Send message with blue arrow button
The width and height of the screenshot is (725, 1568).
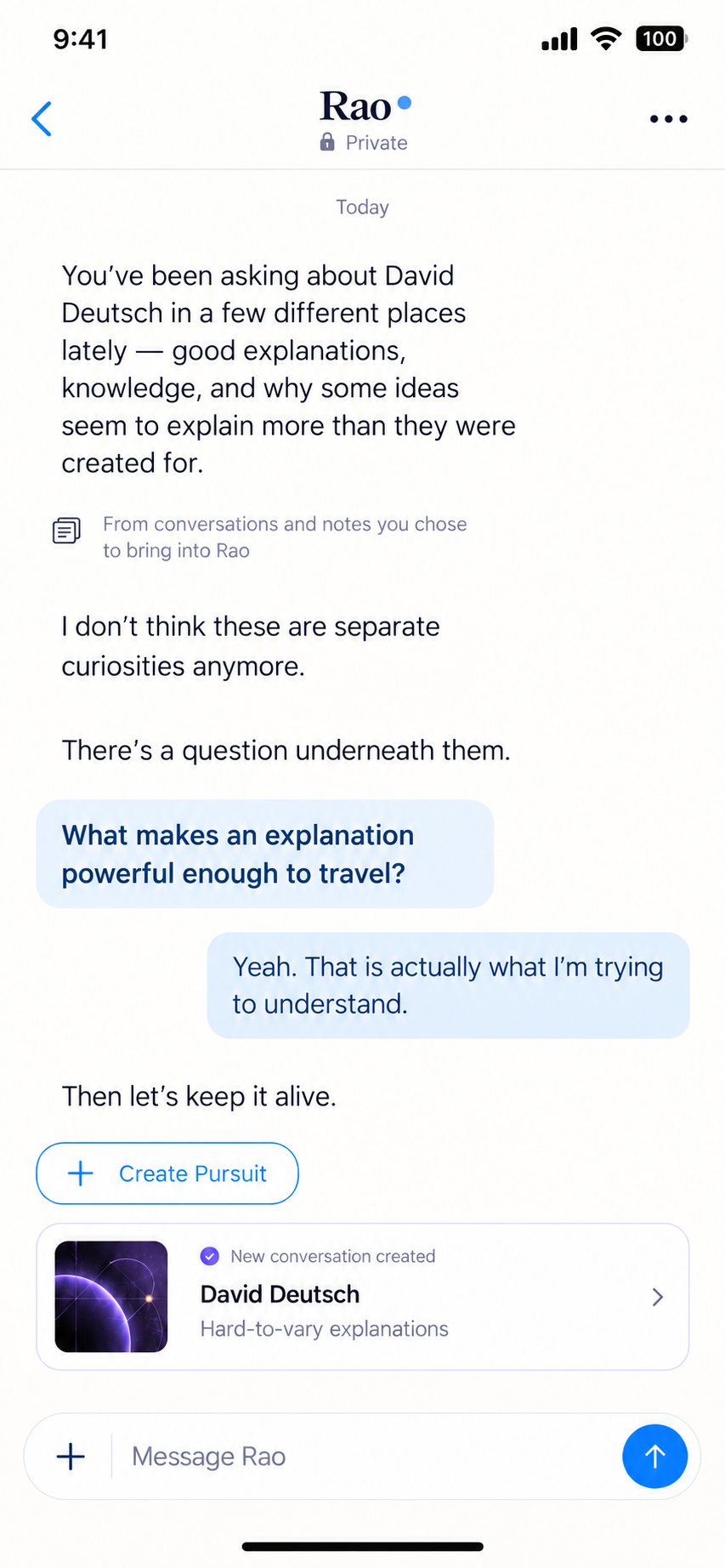[x=654, y=1457]
